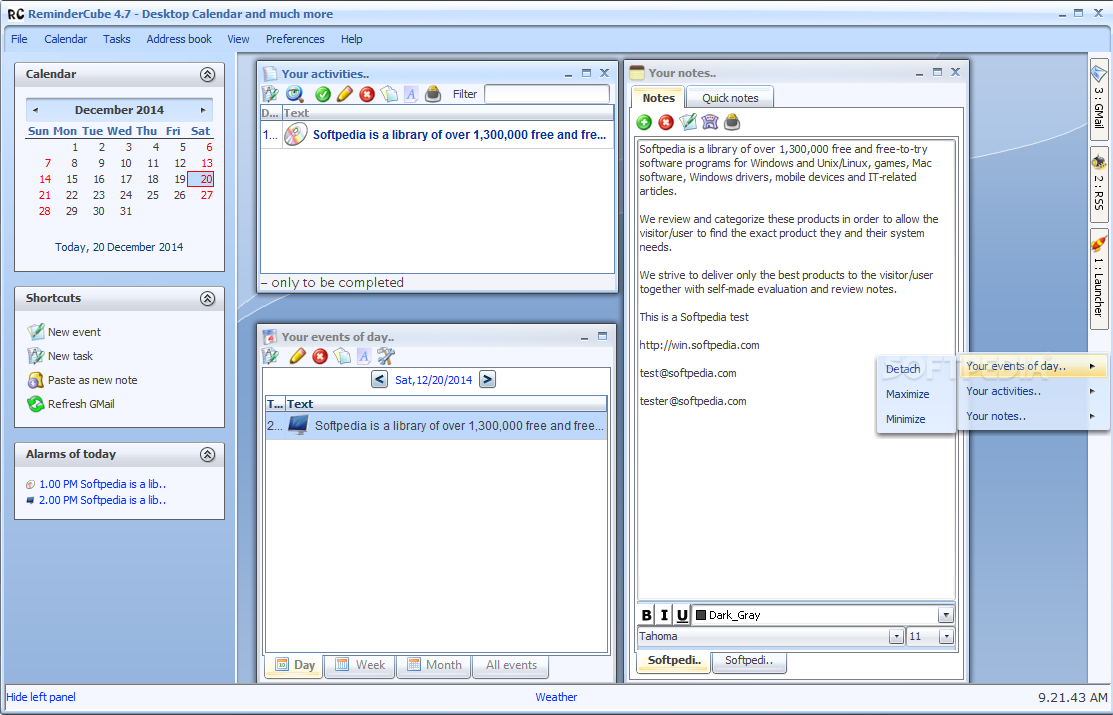
Task: Switch to the Month events tab
Action: [x=434, y=665]
